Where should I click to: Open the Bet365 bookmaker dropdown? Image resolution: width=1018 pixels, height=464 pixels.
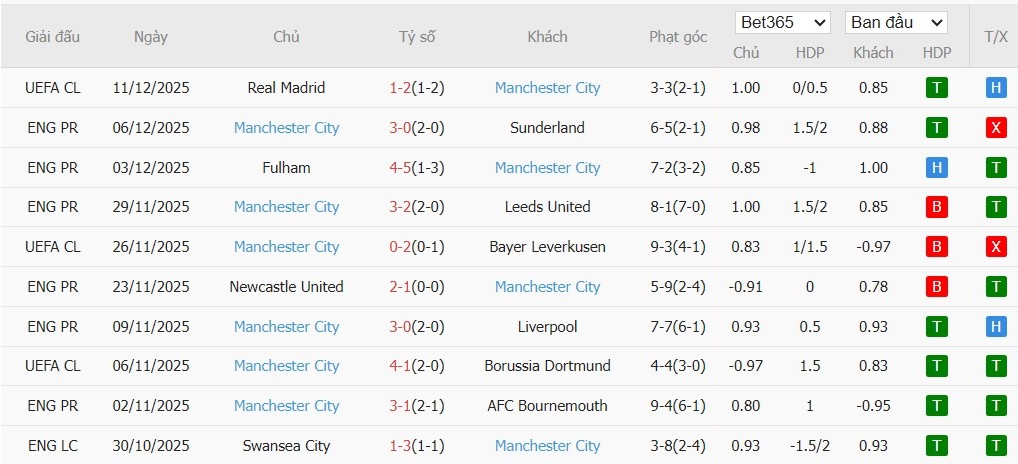[x=783, y=22]
